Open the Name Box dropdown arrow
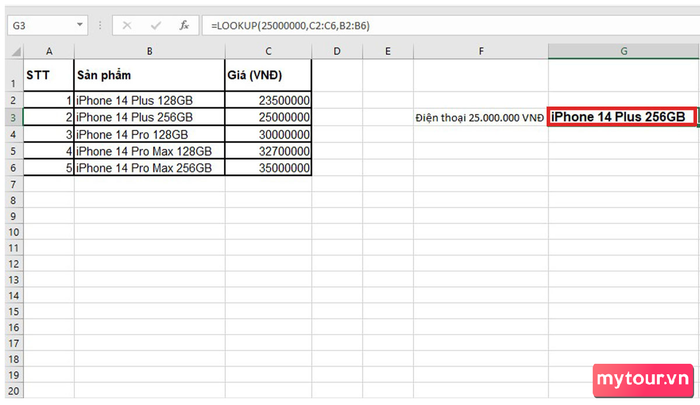700x405 pixels. click(x=79, y=25)
